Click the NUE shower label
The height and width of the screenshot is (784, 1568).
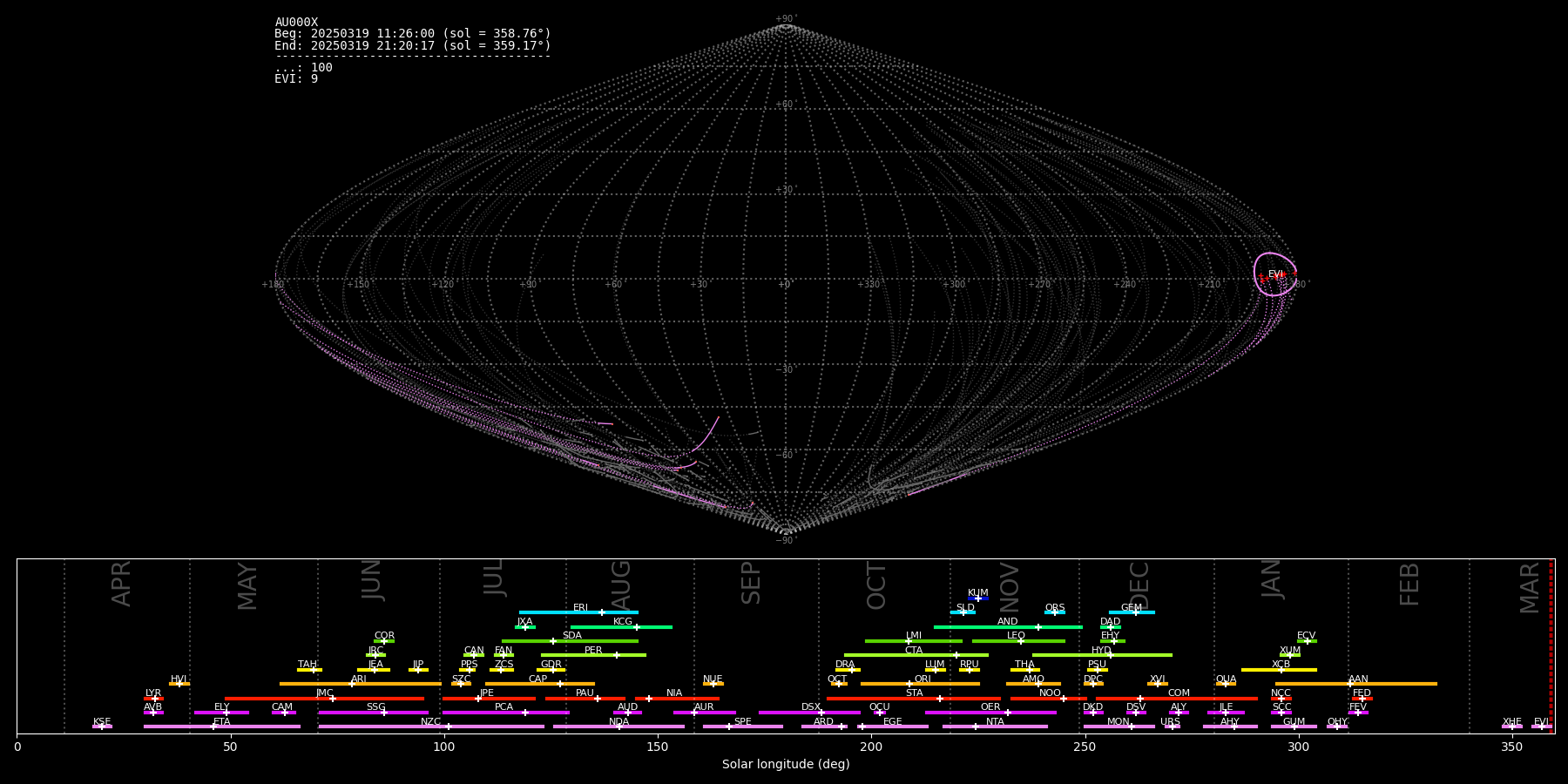pos(713,679)
